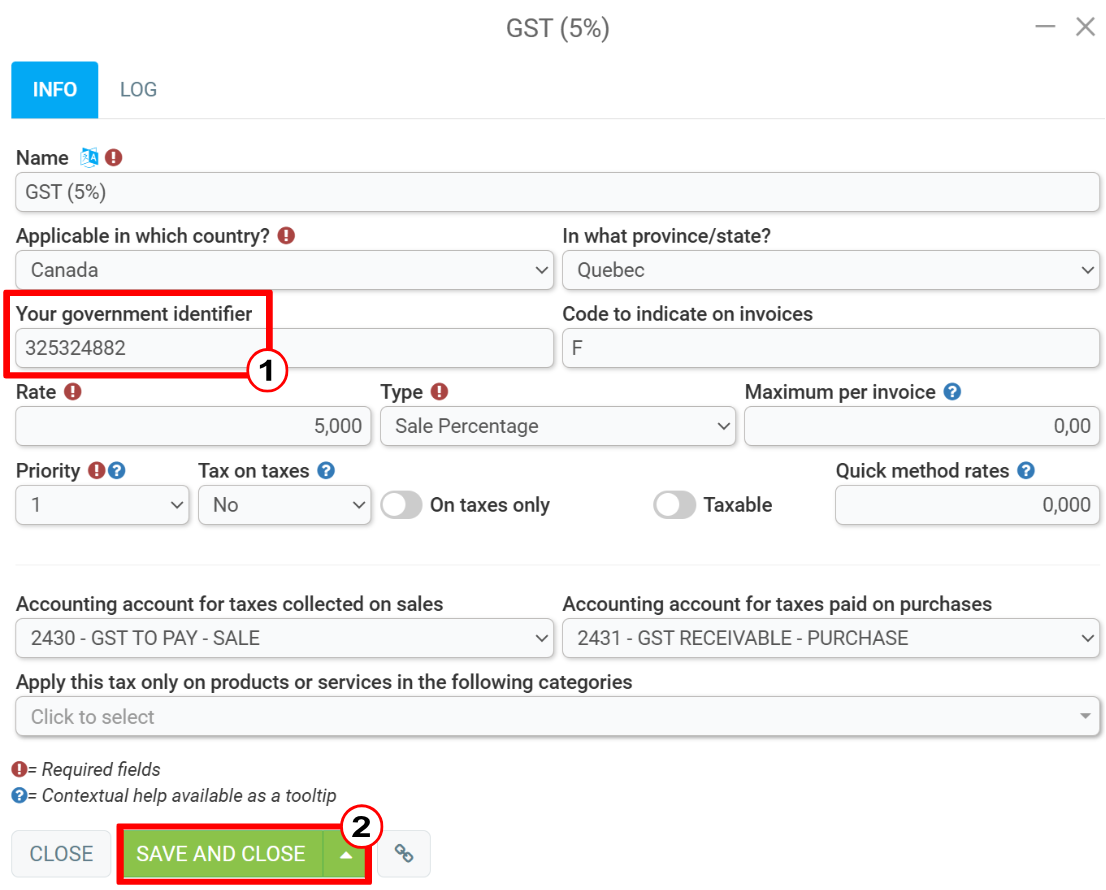This screenshot has height=890, width=1106.
Task: Open the Priority dropdown
Action: pos(102,505)
